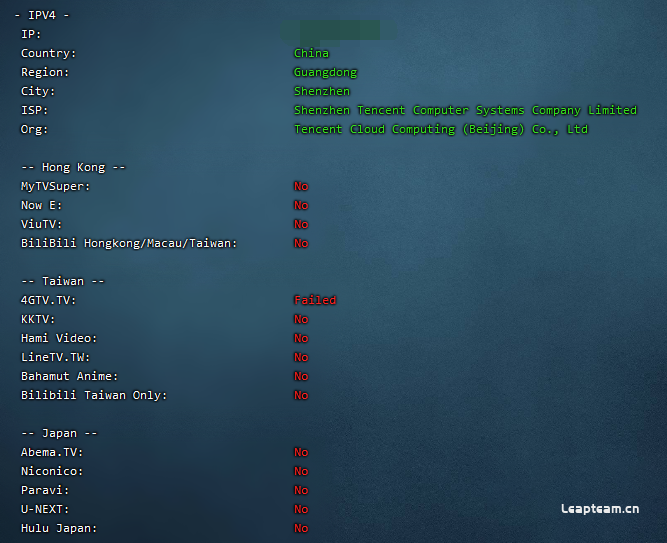The width and height of the screenshot is (667, 543).
Task: Click the red 'Failed' result
Action: (315, 300)
